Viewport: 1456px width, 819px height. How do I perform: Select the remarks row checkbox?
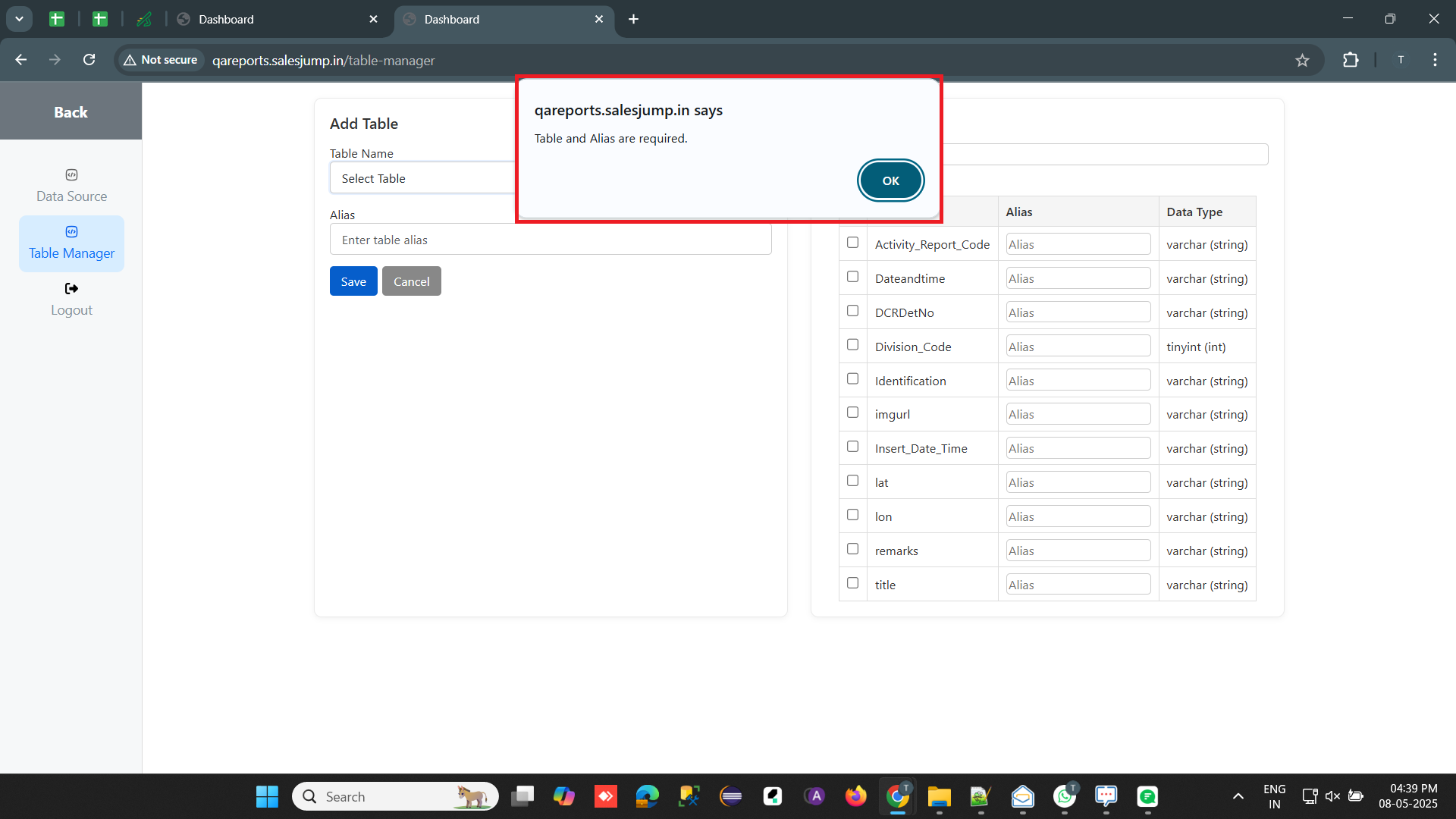click(852, 549)
